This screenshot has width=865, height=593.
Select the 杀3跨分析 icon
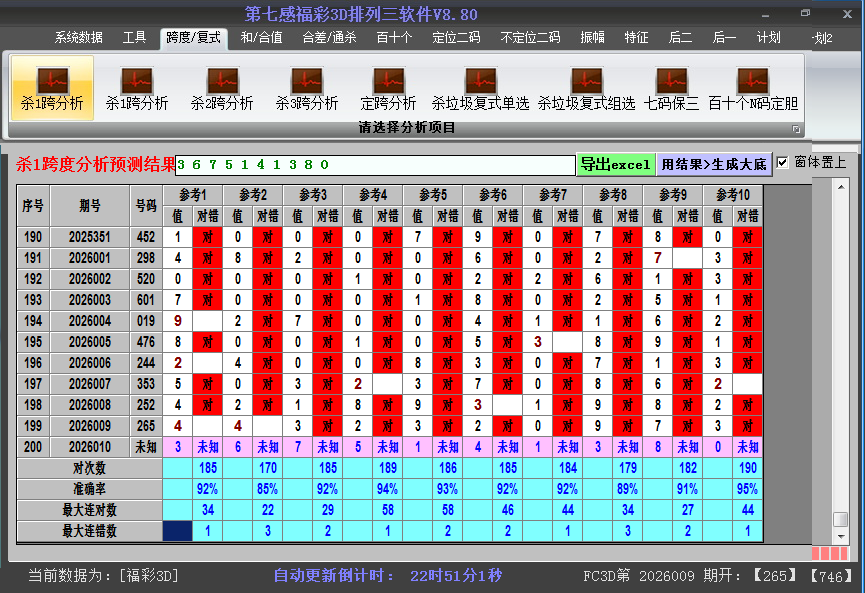[x=307, y=88]
